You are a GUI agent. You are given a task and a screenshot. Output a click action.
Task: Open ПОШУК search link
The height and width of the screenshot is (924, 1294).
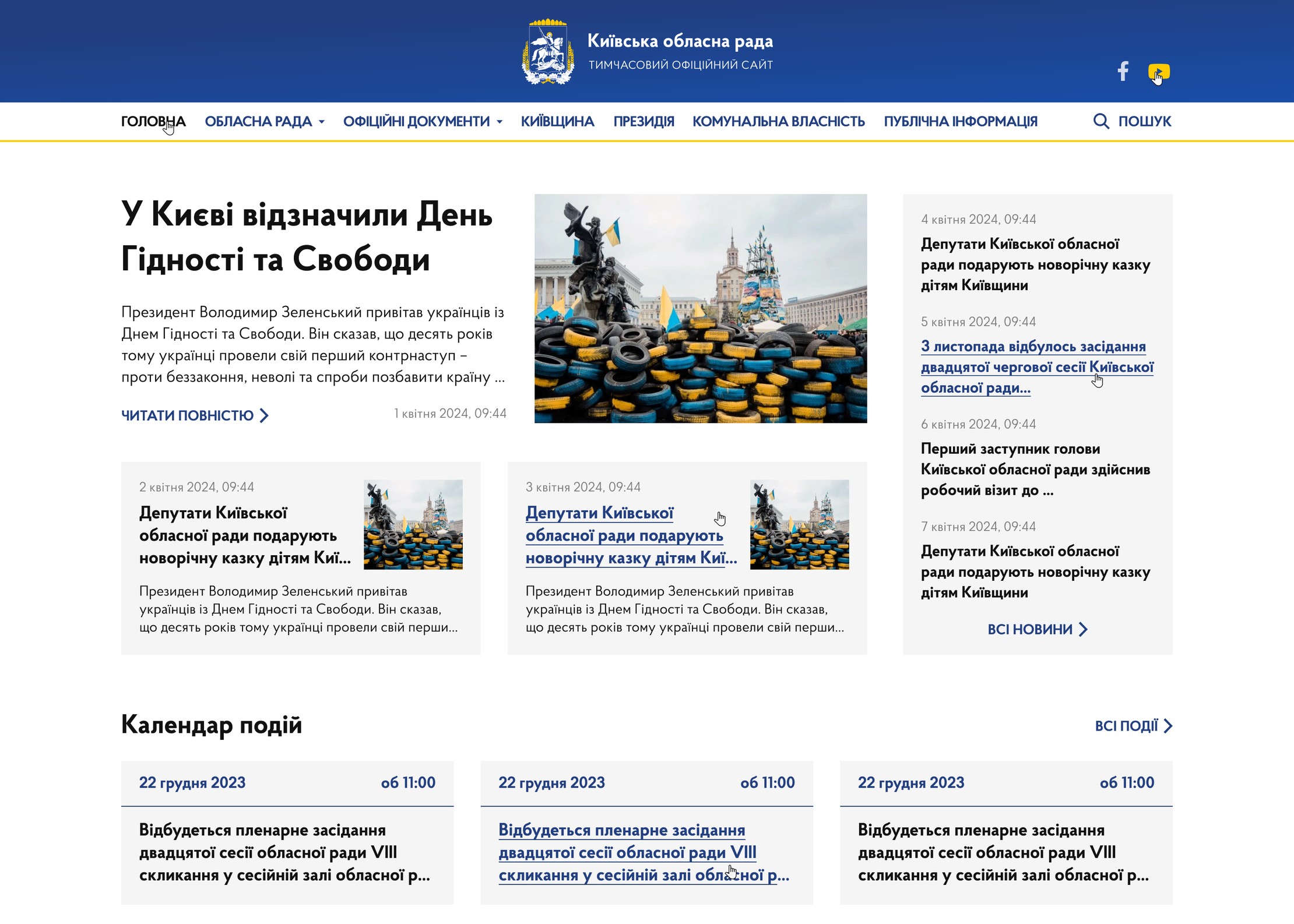1144,121
